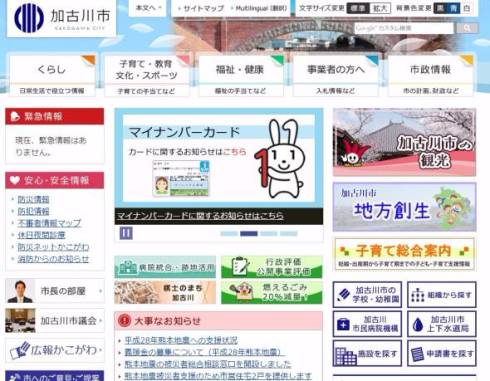490x381 pixels.
Task: Select the blue background color
Action: [453, 8]
